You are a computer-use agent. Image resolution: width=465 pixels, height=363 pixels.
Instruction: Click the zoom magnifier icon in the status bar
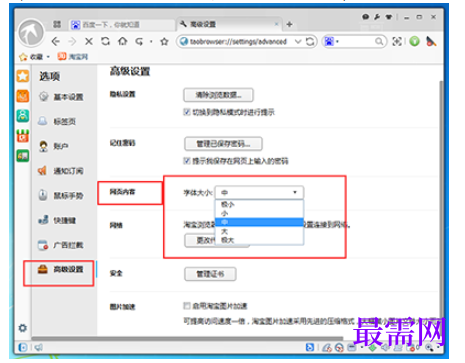click(429, 348)
